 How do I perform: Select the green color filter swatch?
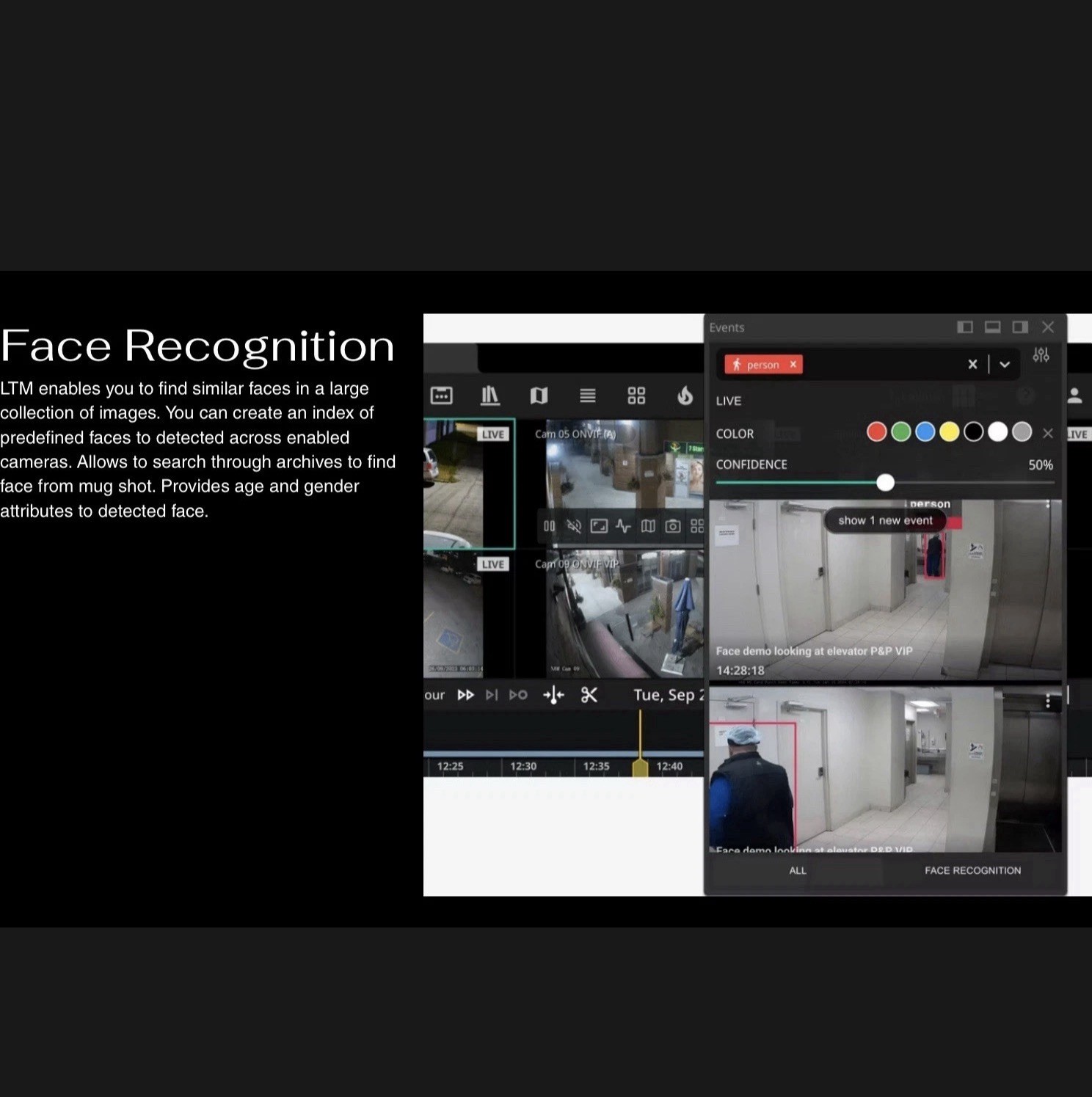pos(900,432)
